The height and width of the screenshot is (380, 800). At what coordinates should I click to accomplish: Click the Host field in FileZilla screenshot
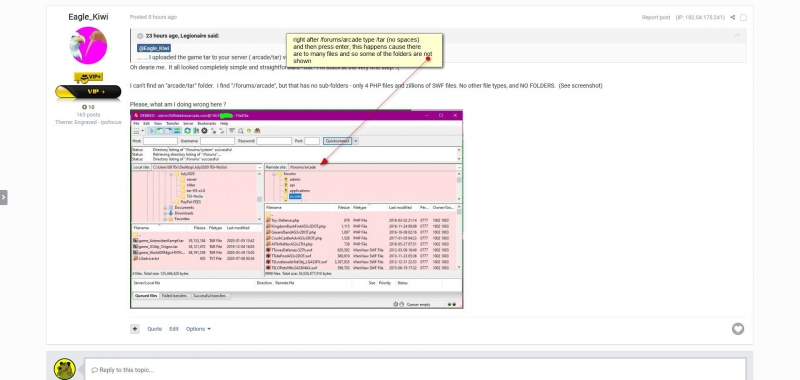pyautogui.click(x=160, y=141)
